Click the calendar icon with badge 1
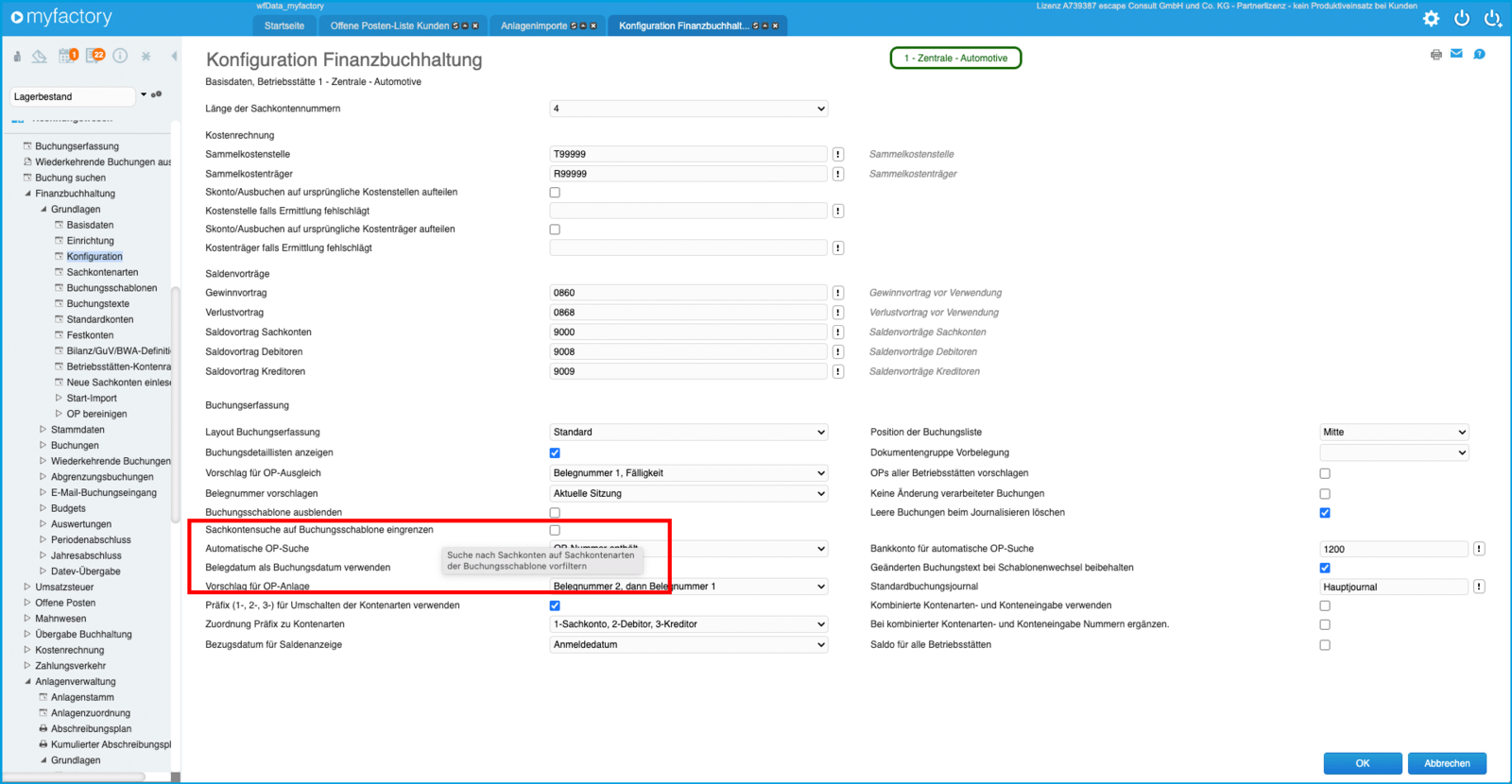The image size is (1512, 784). 66,56
